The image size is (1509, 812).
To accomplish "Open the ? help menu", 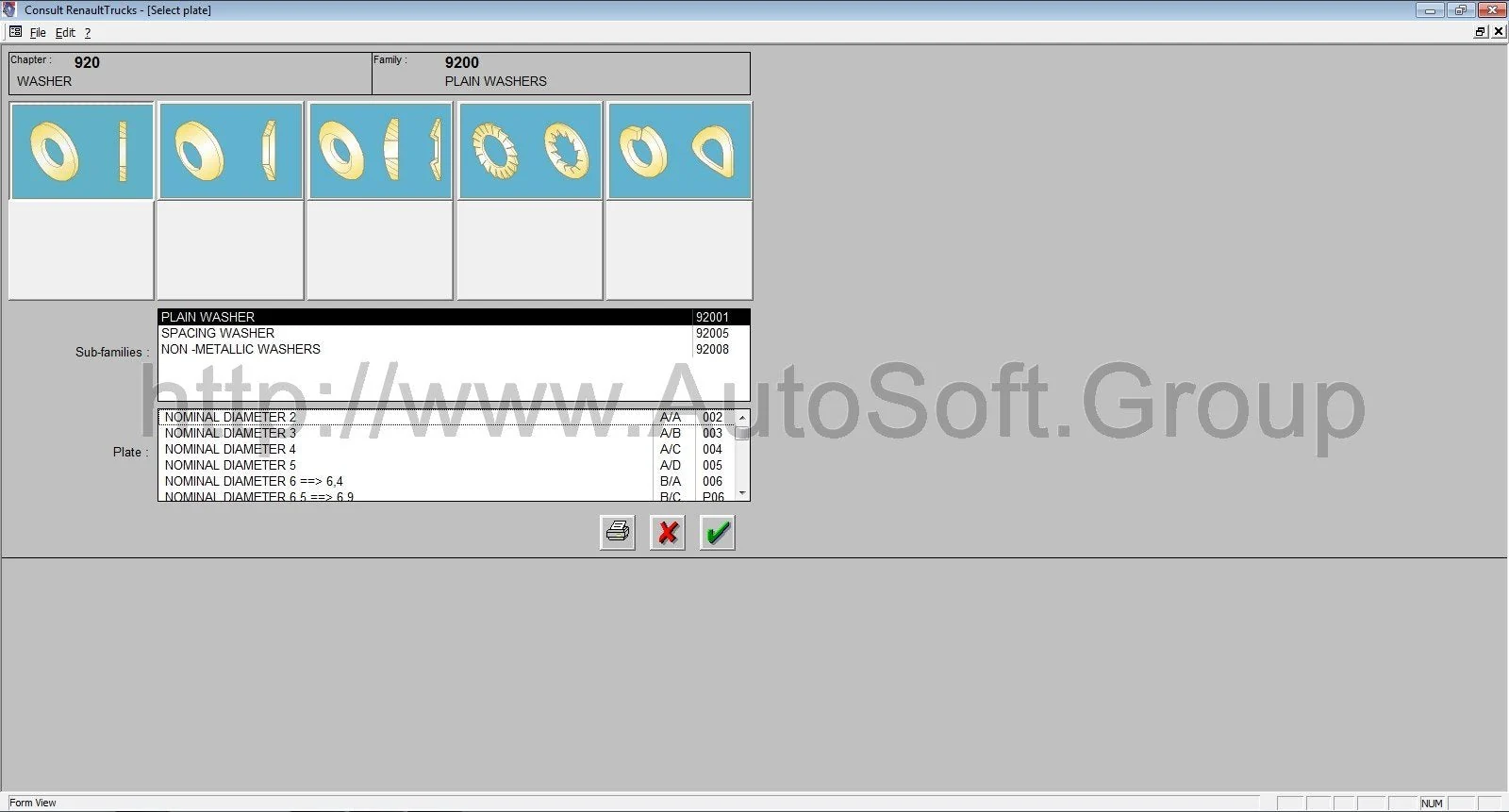I will click(x=88, y=33).
